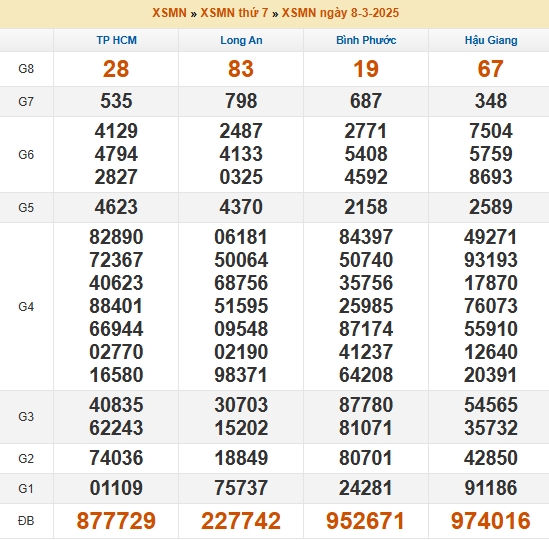Click G2 number 18849
Image resolution: width=549 pixels, height=540 pixels.
[241, 458]
